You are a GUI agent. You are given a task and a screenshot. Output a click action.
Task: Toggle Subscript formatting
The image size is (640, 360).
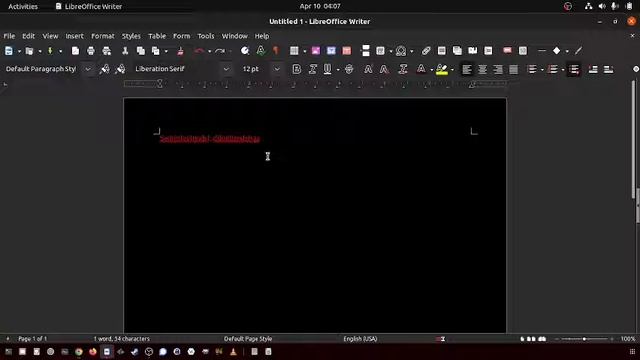click(x=384, y=69)
